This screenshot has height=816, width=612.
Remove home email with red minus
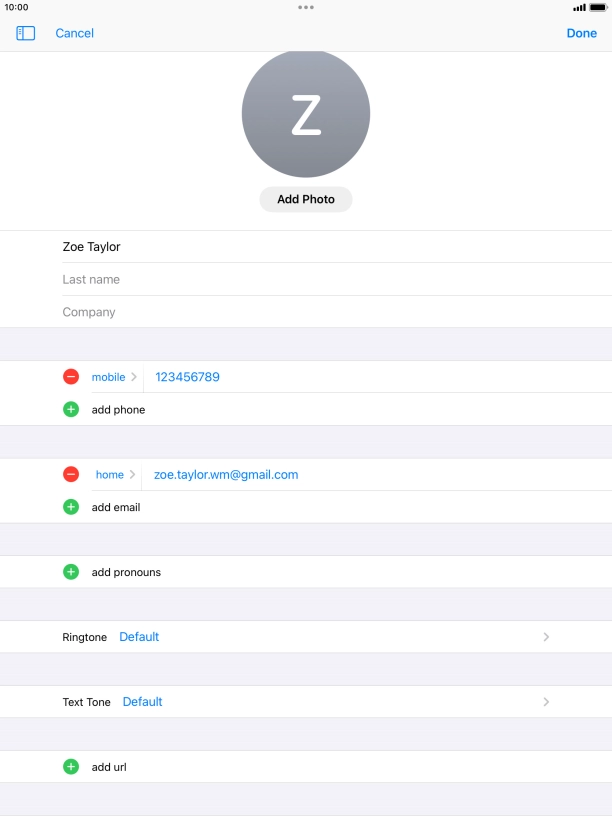pyautogui.click(x=71, y=475)
